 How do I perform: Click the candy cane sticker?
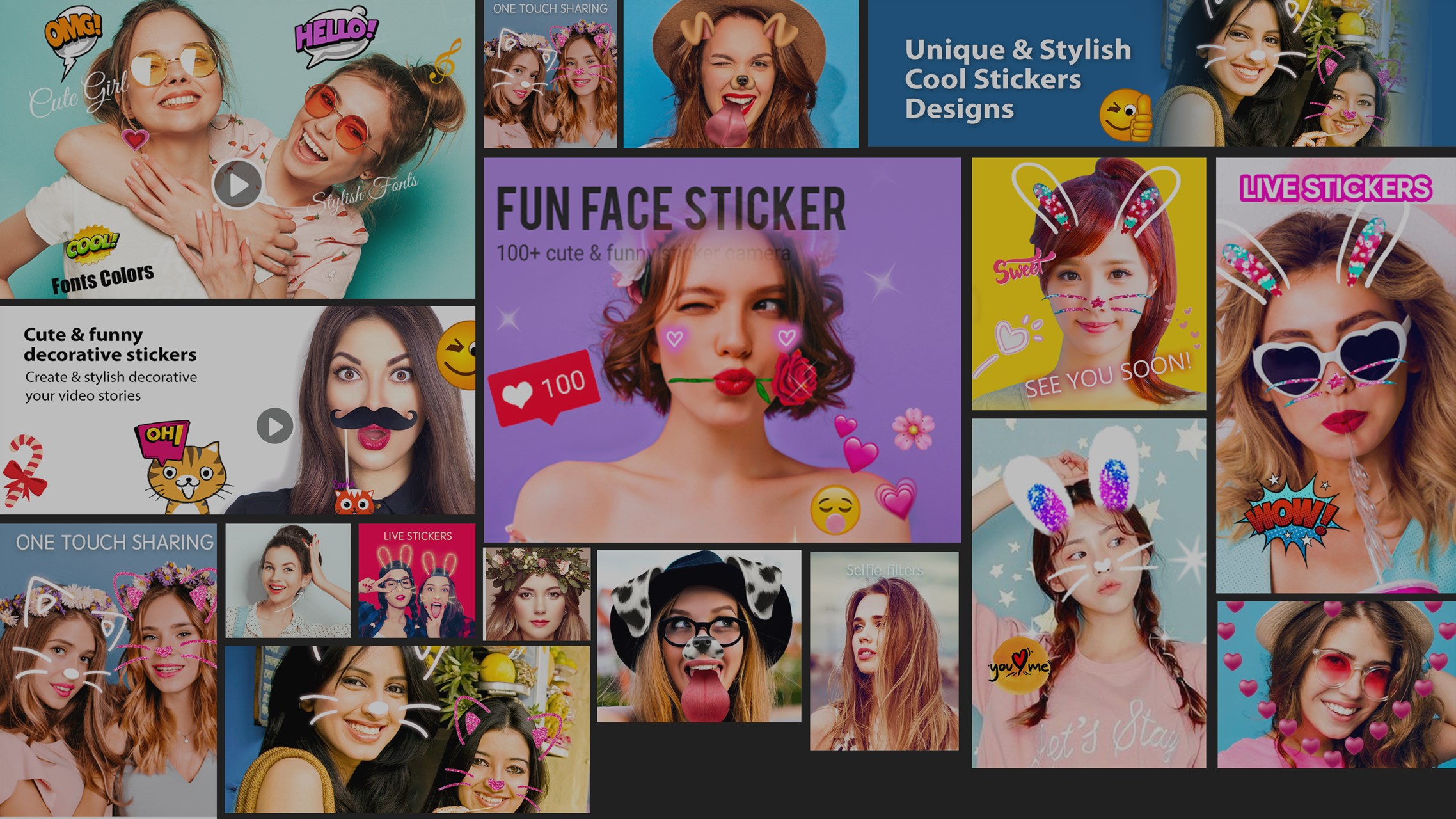tap(24, 470)
